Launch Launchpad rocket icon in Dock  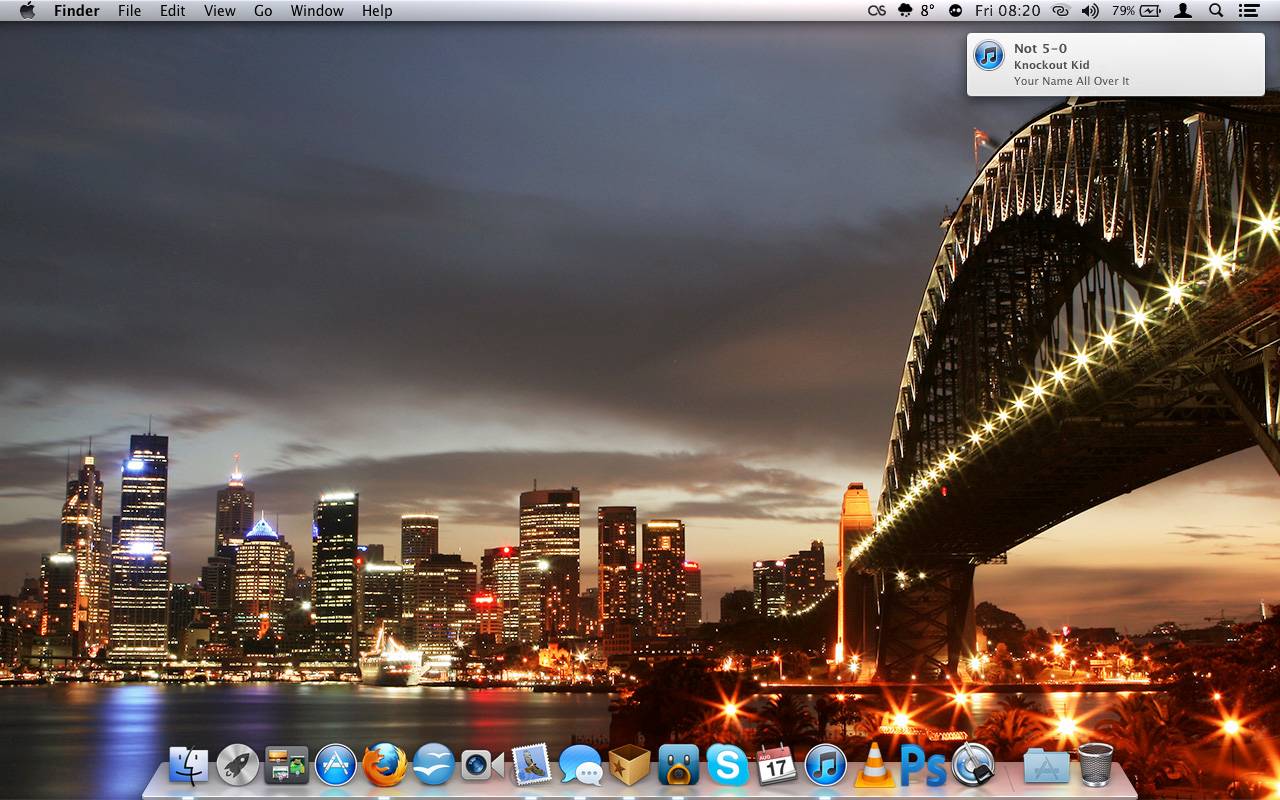pyautogui.click(x=238, y=766)
